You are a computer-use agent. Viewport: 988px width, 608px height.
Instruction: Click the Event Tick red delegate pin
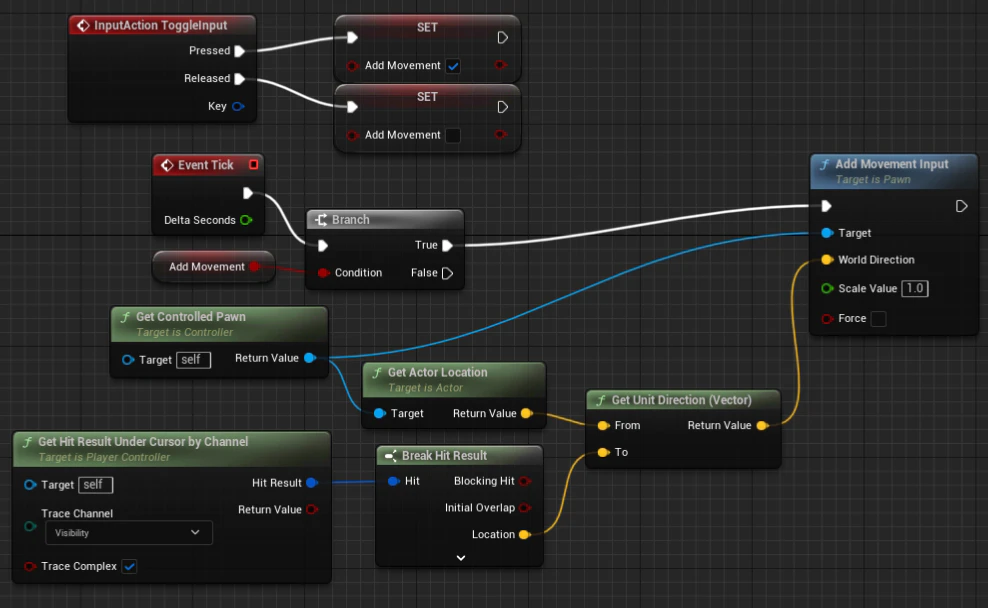point(253,164)
